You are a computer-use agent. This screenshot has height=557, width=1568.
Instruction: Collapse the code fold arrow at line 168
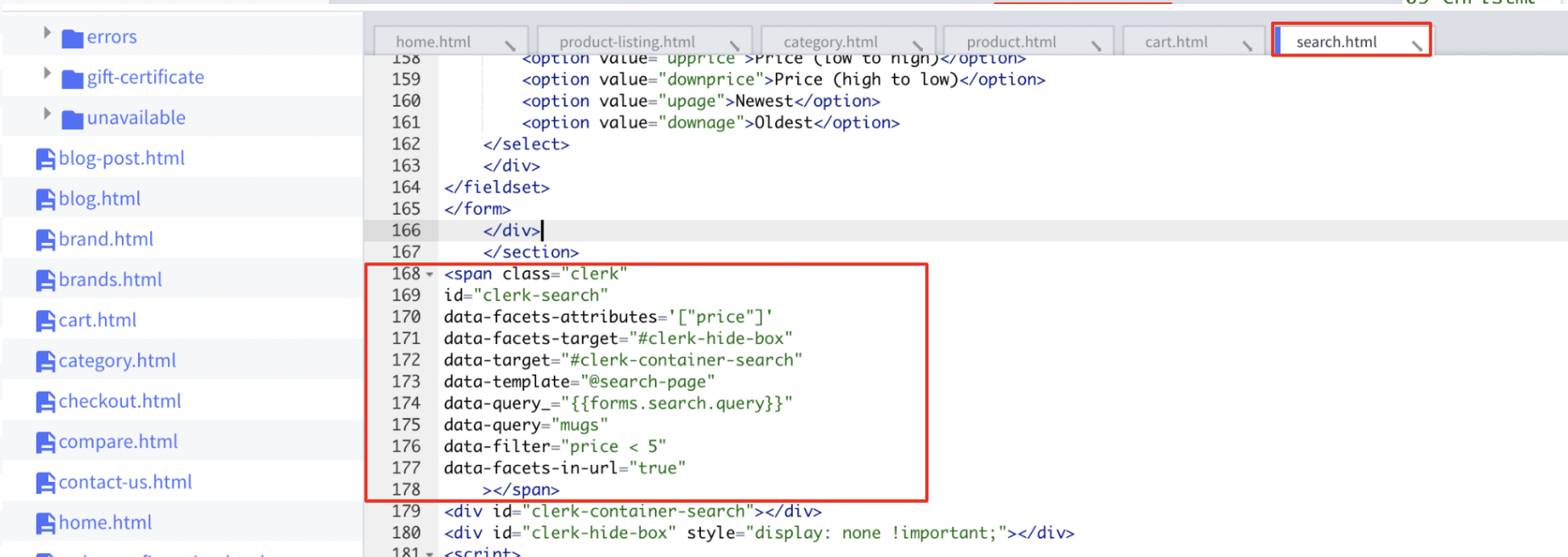click(430, 274)
